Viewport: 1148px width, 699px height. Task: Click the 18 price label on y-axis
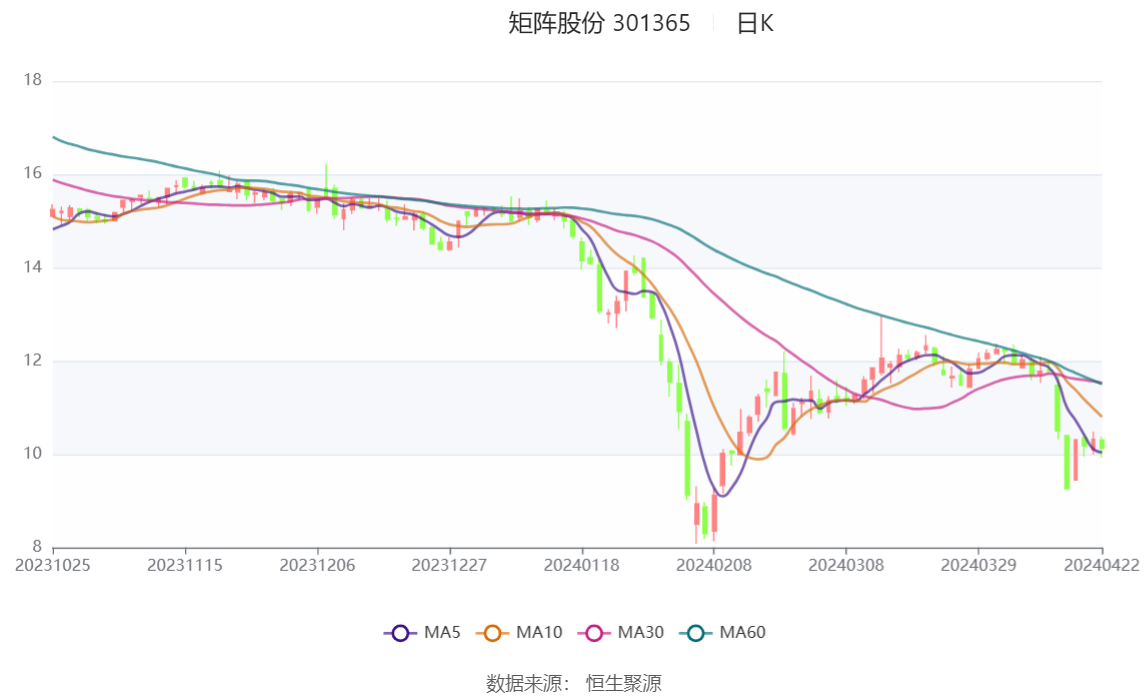pyautogui.click(x=32, y=80)
